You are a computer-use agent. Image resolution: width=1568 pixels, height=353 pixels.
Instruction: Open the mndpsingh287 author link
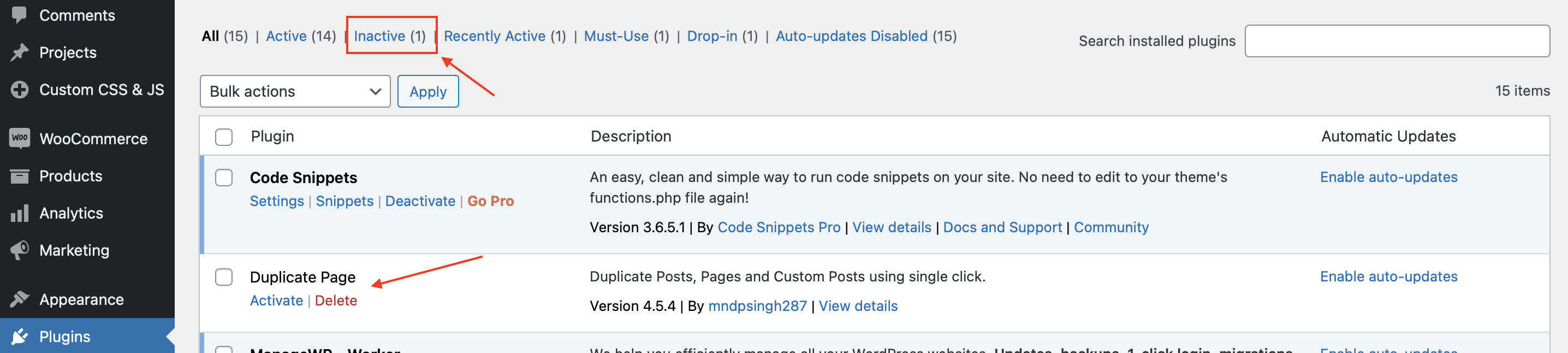pos(757,306)
